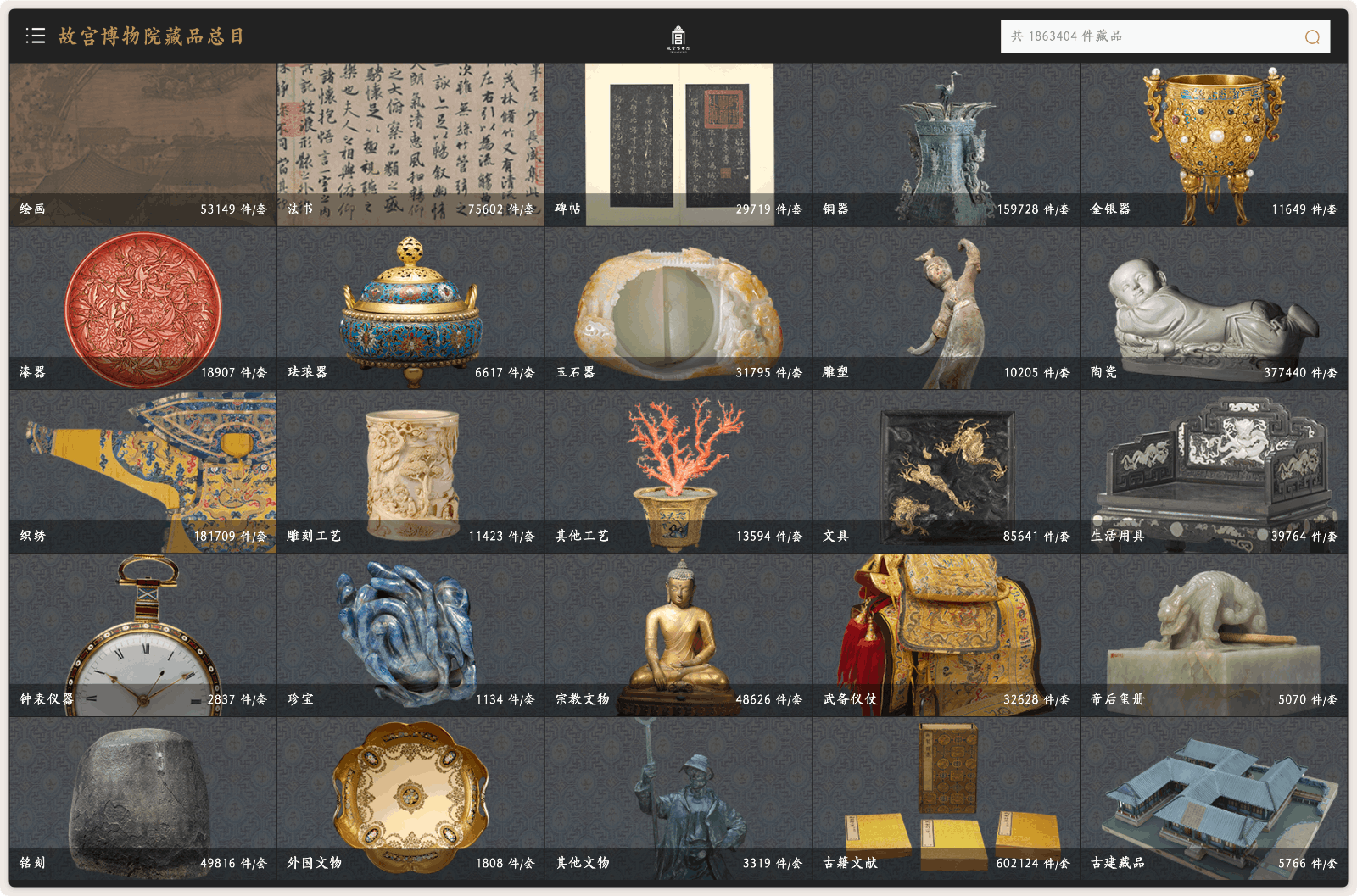Image resolution: width=1357 pixels, height=896 pixels.
Task: Open the 法书 calligraphy category tile
Action: [x=410, y=144]
